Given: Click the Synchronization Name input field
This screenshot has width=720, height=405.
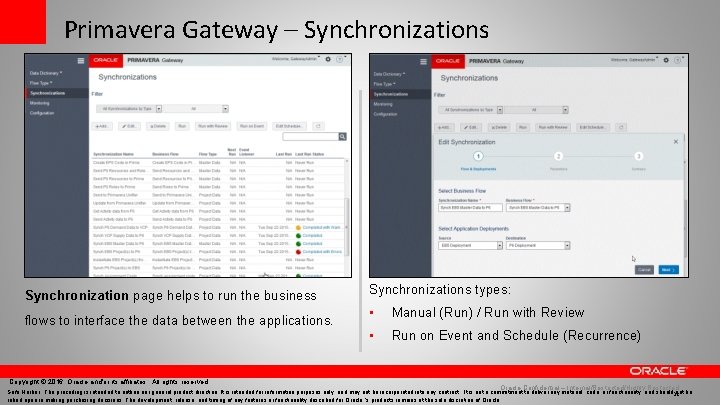Looking at the screenshot, I should click(x=470, y=208).
